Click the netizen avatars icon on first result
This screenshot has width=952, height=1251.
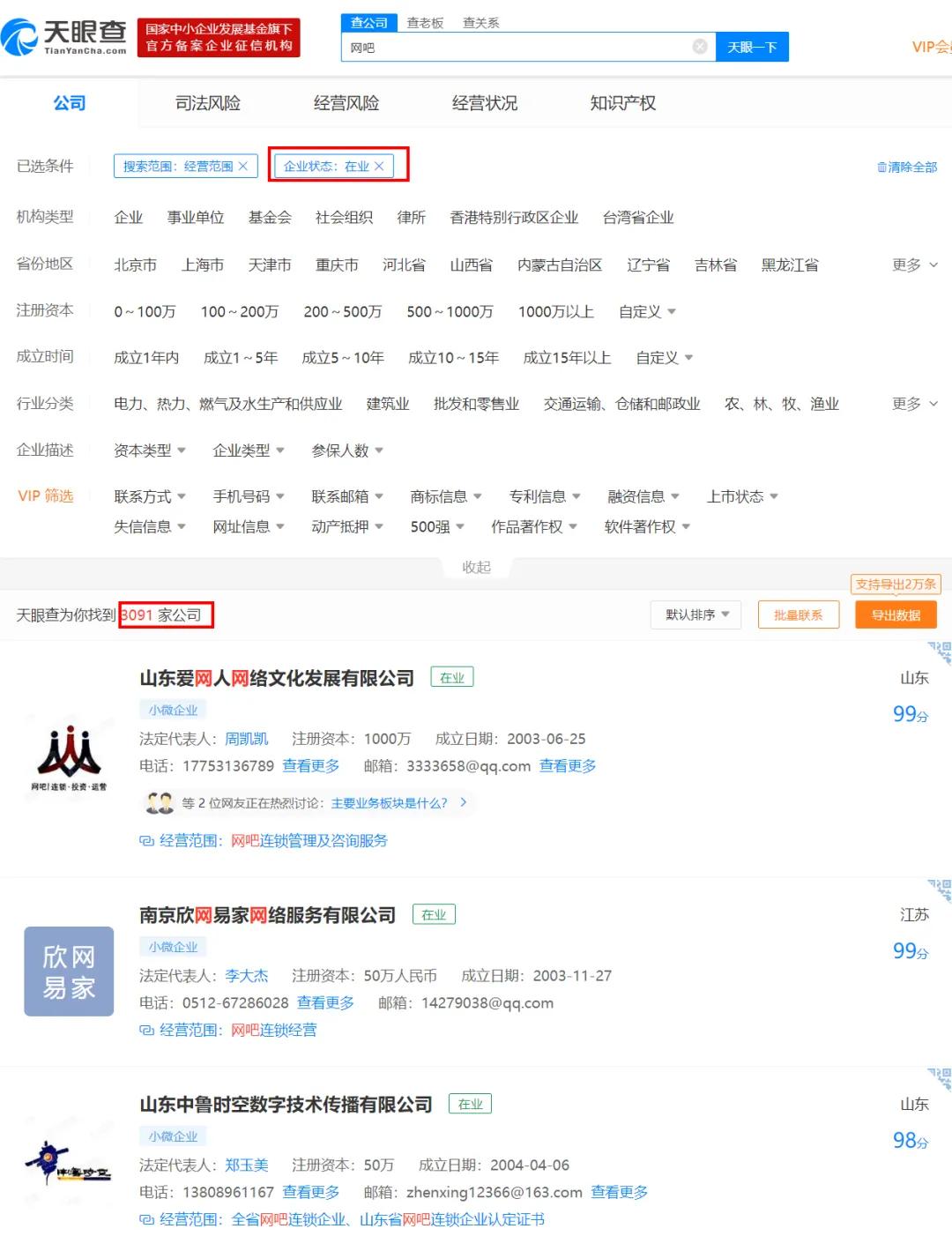click(159, 803)
